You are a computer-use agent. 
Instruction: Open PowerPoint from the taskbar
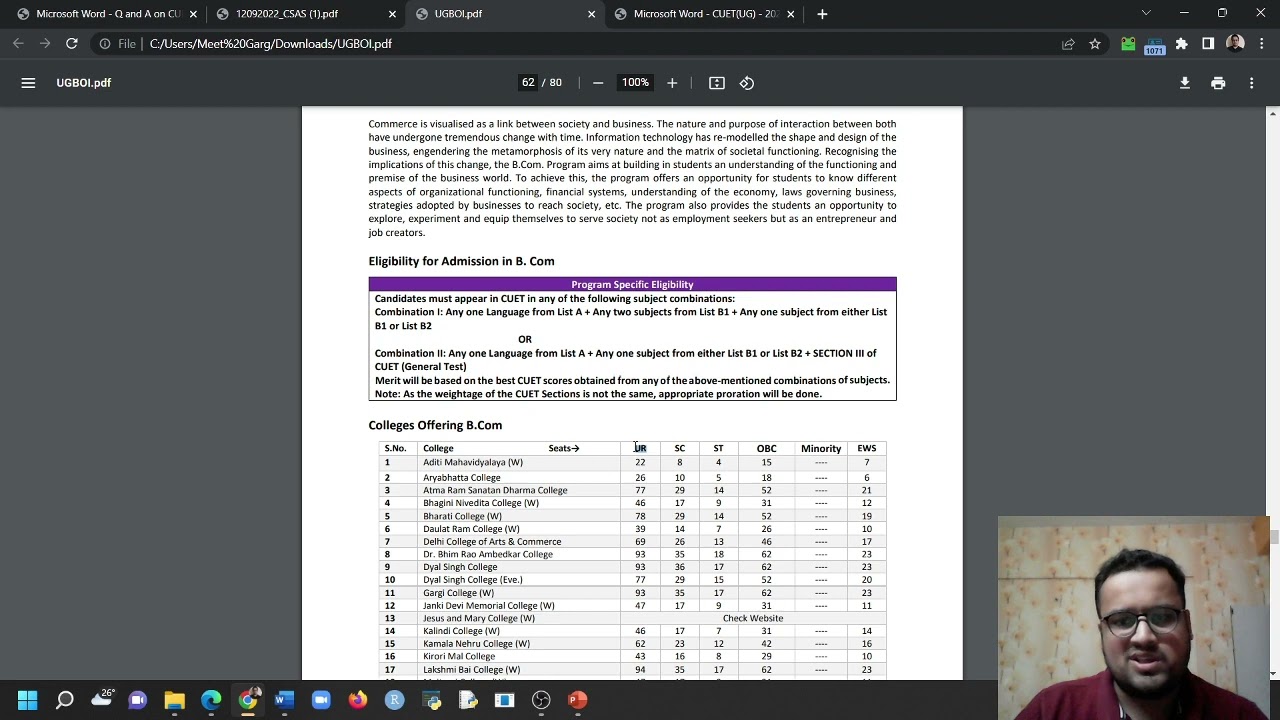coord(577,700)
